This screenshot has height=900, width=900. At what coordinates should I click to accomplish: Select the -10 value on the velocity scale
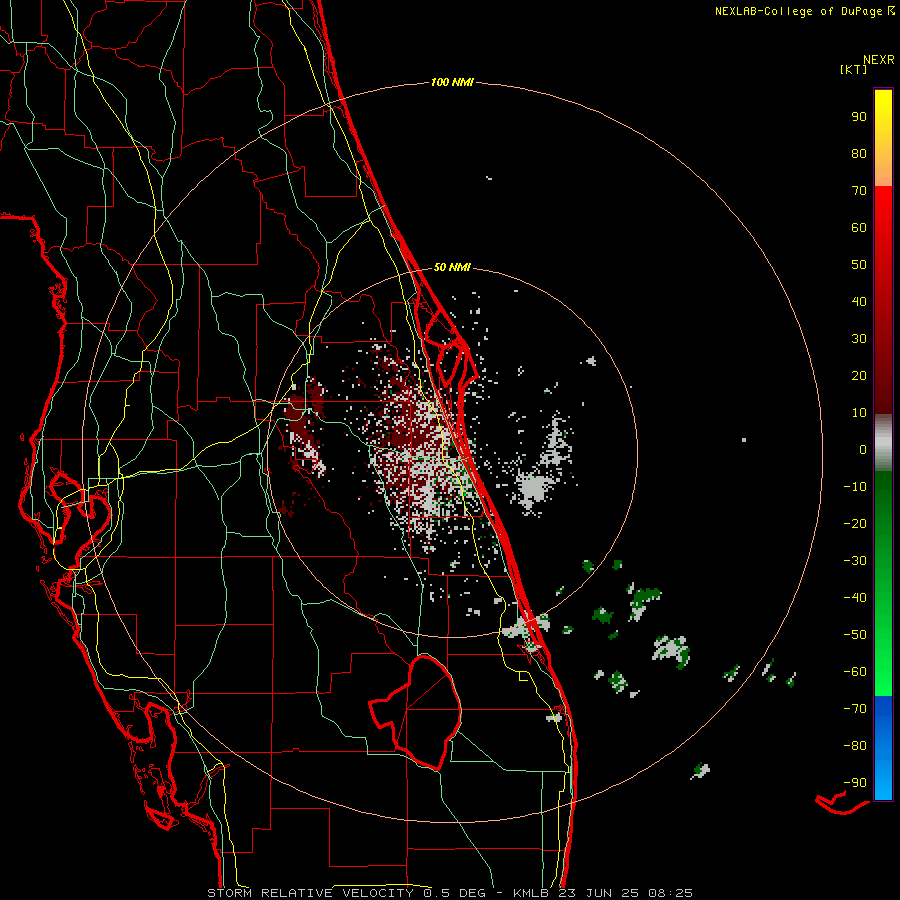[x=855, y=487]
